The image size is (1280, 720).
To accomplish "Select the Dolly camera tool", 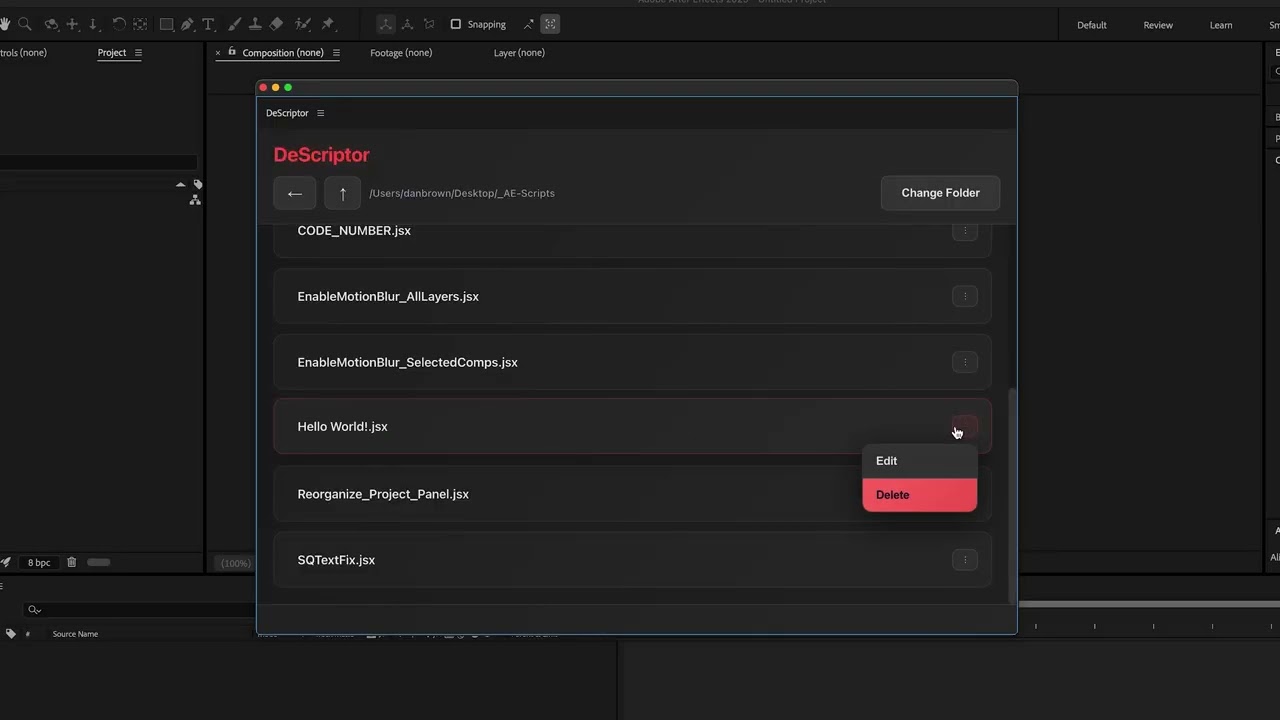I will coord(93,24).
